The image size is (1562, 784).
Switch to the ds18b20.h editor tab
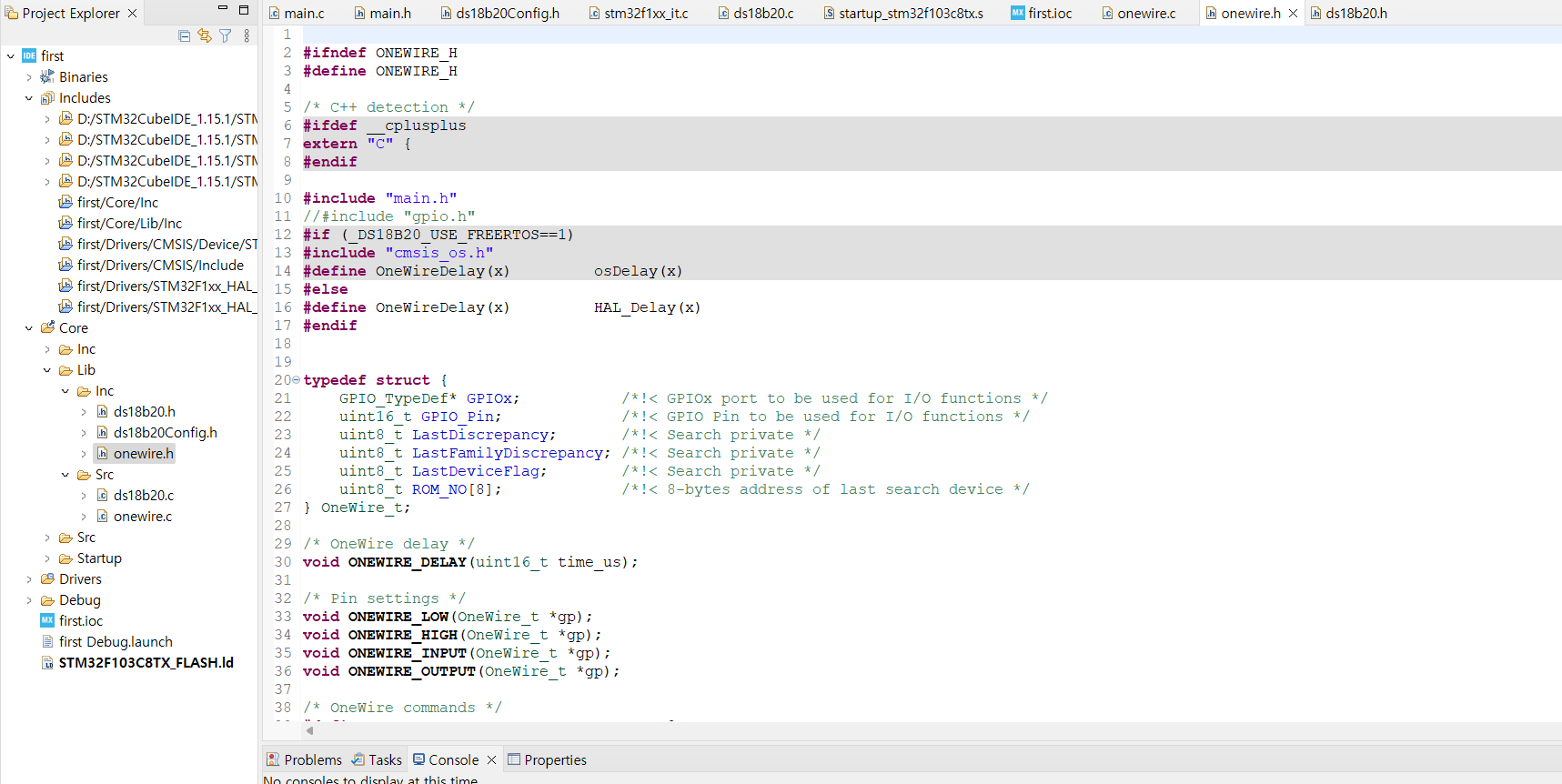(x=1349, y=14)
